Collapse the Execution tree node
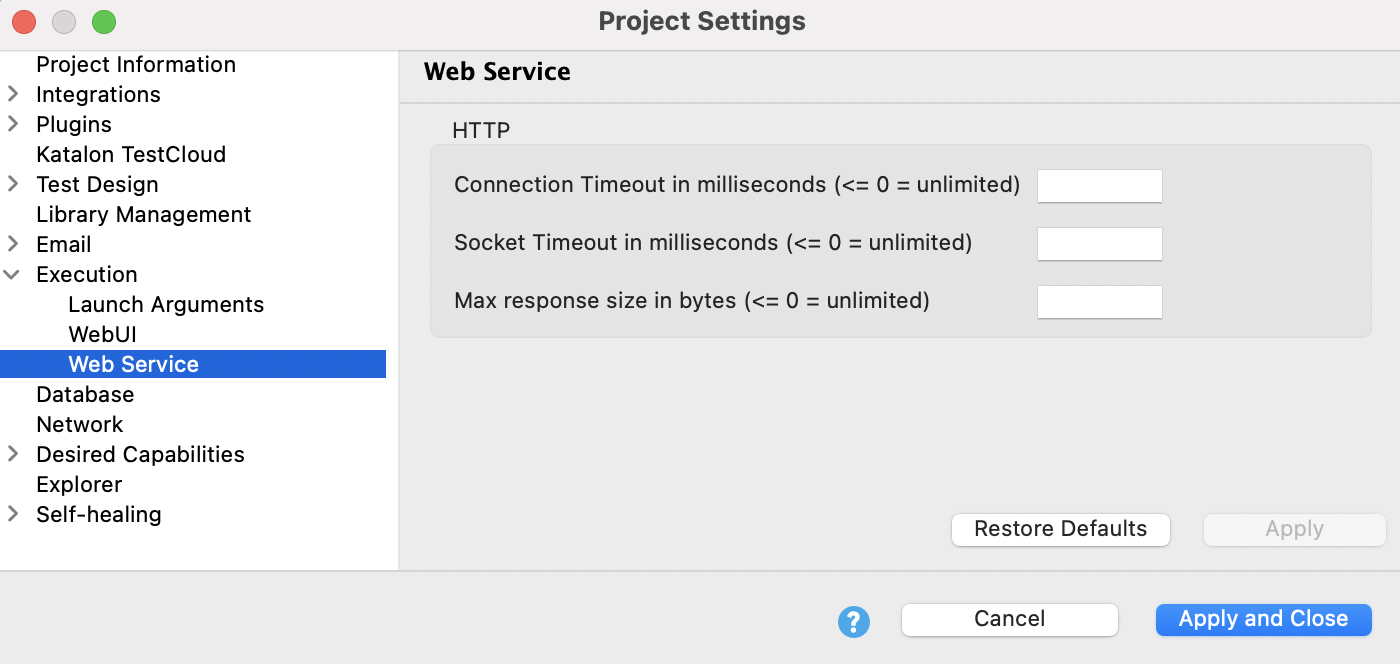 click(x=13, y=274)
